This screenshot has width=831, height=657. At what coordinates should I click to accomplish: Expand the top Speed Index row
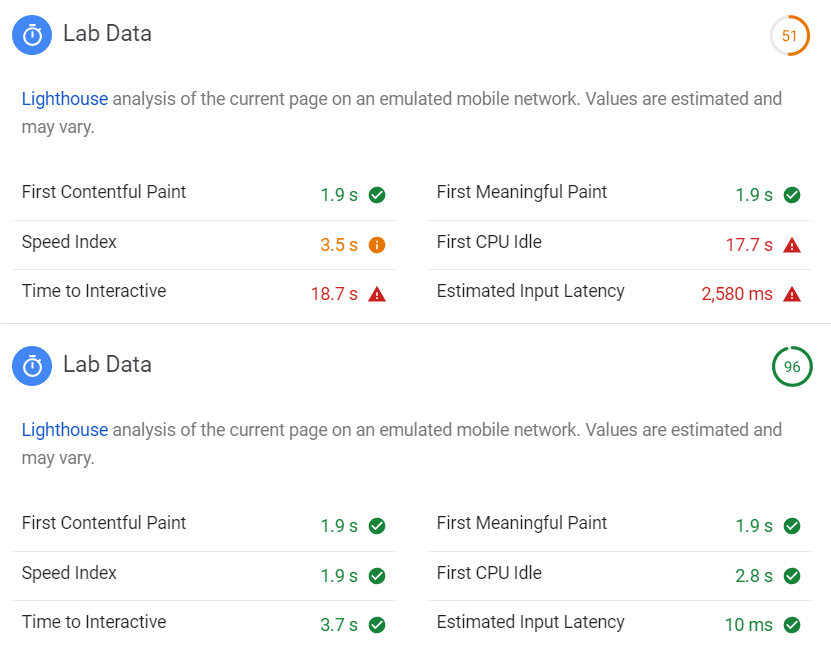(x=69, y=242)
